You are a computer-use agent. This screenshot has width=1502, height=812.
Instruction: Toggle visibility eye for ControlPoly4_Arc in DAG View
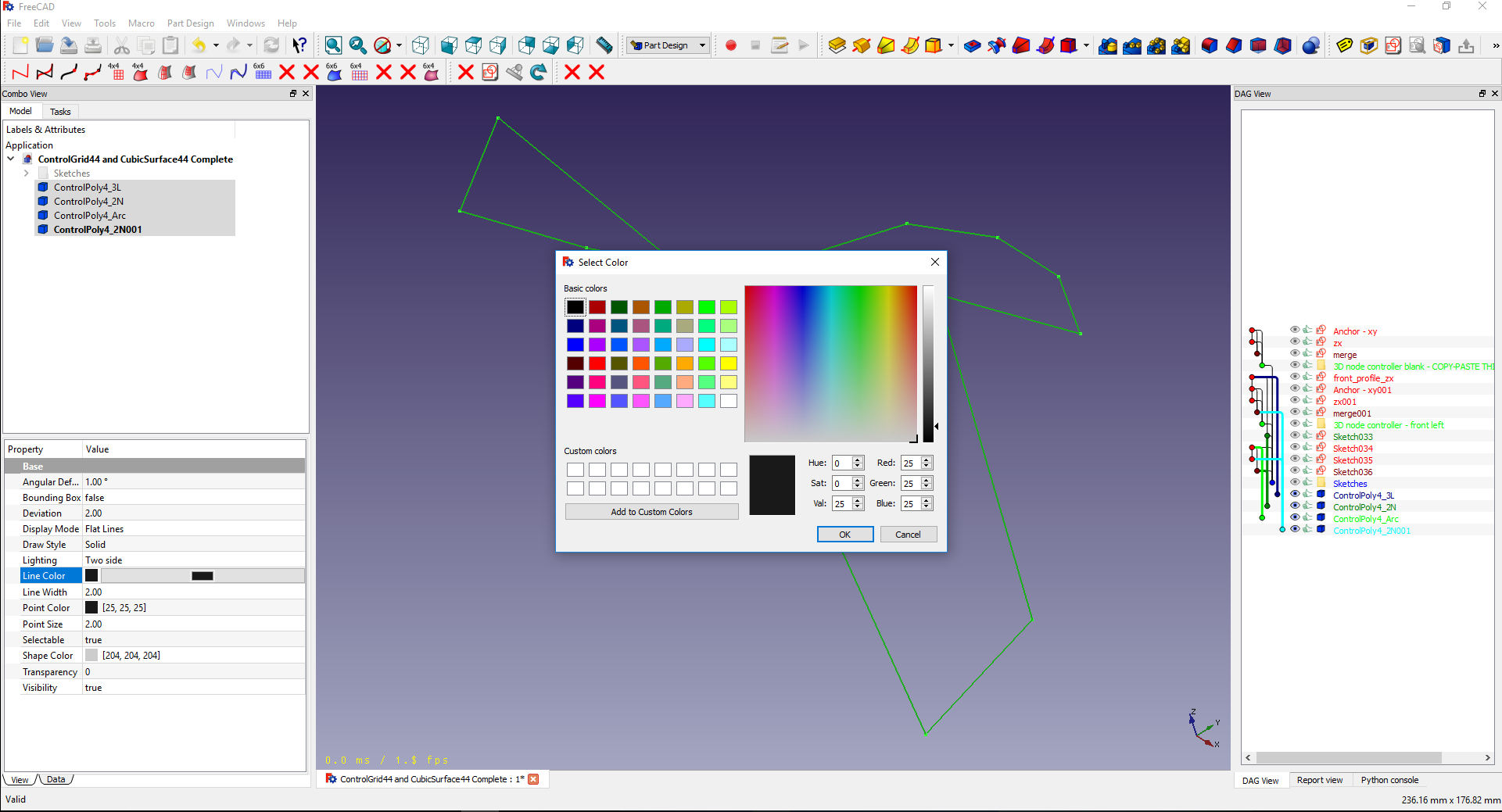pyautogui.click(x=1295, y=518)
